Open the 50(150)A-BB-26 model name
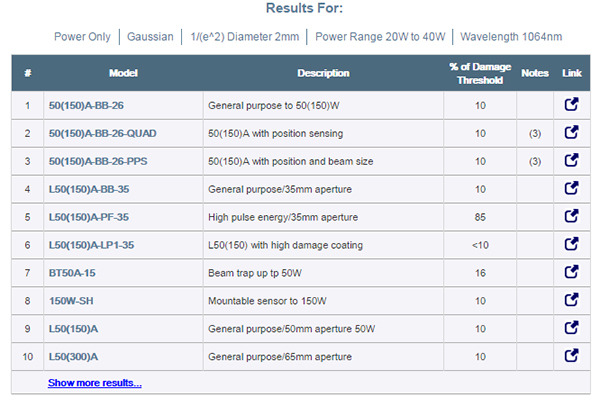This screenshot has height=407, width=600. 86,105
